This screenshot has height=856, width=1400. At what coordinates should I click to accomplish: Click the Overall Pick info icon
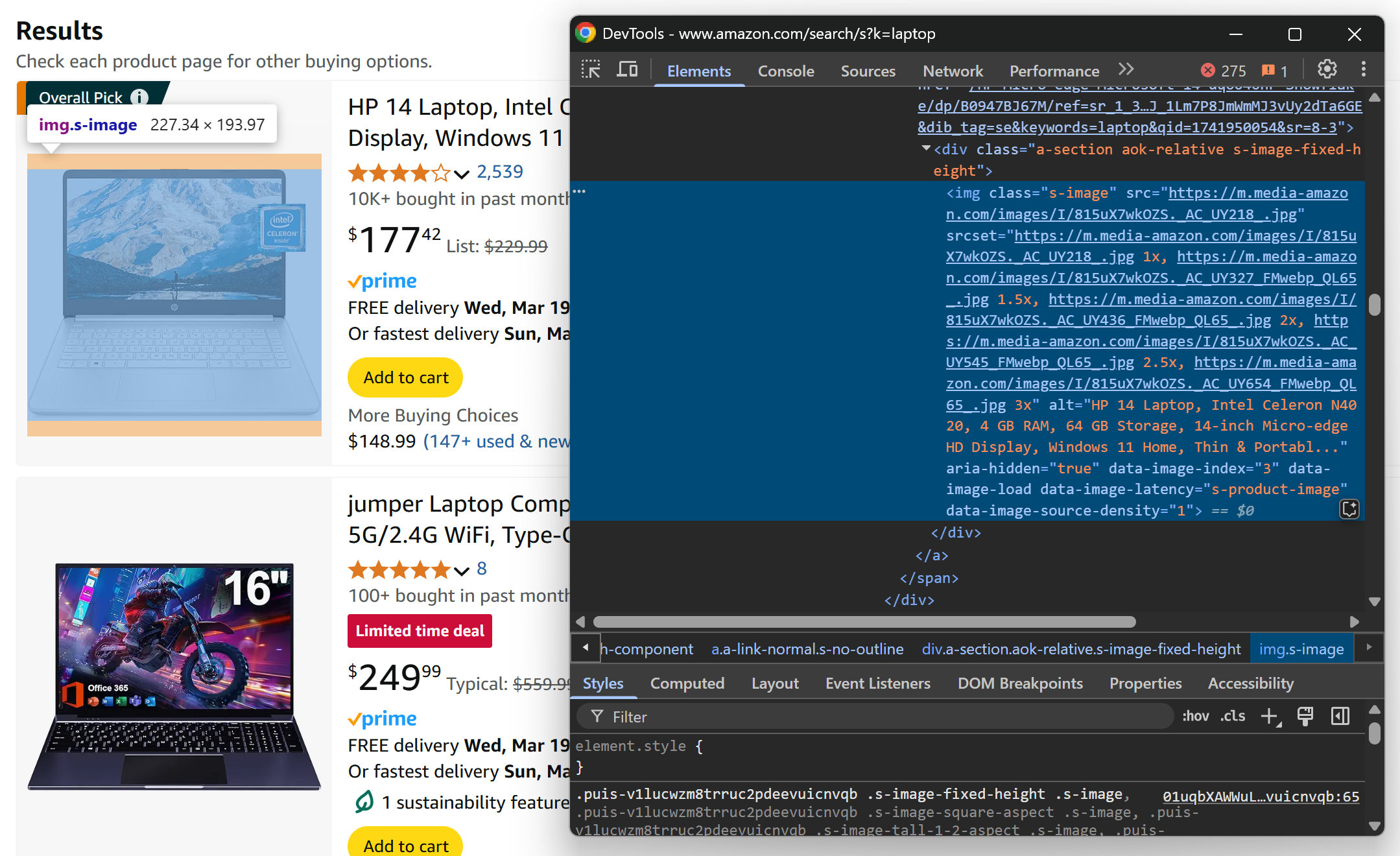click(x=139, y=97)
